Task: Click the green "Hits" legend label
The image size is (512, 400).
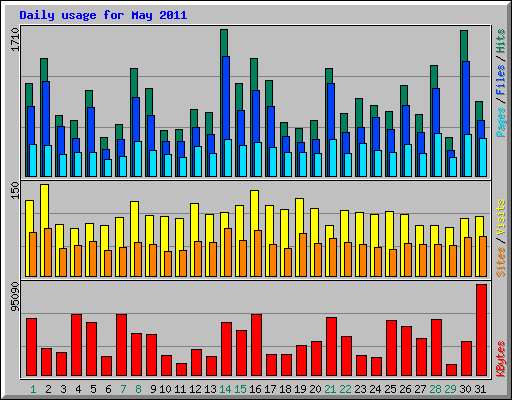Action: 501,41
